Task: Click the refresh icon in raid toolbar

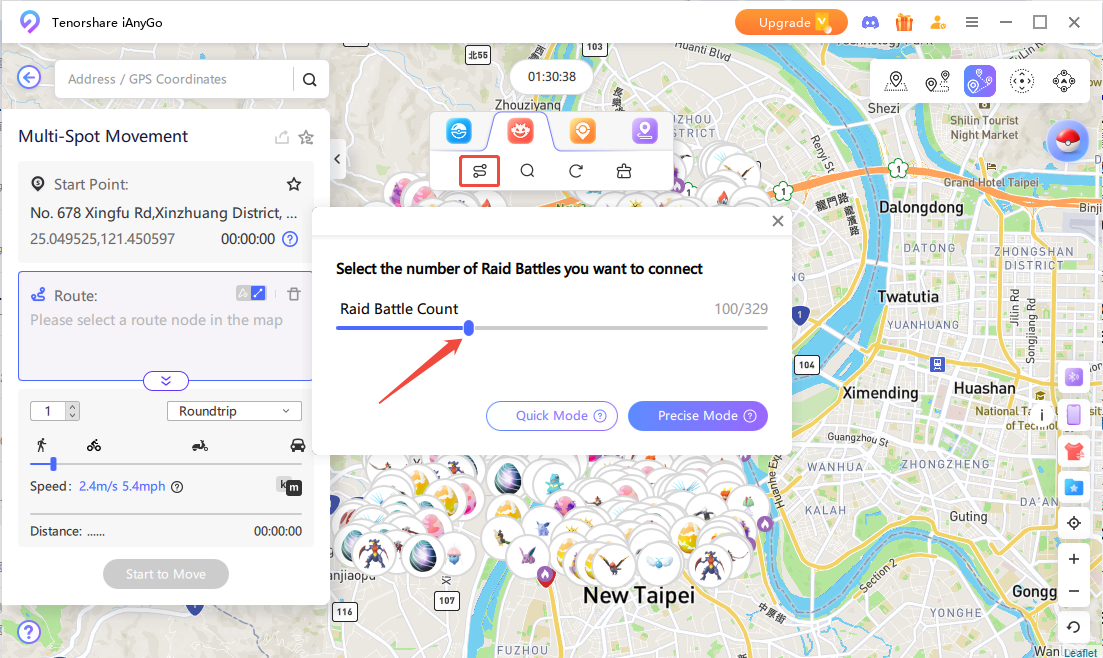Action: (576, 171)
